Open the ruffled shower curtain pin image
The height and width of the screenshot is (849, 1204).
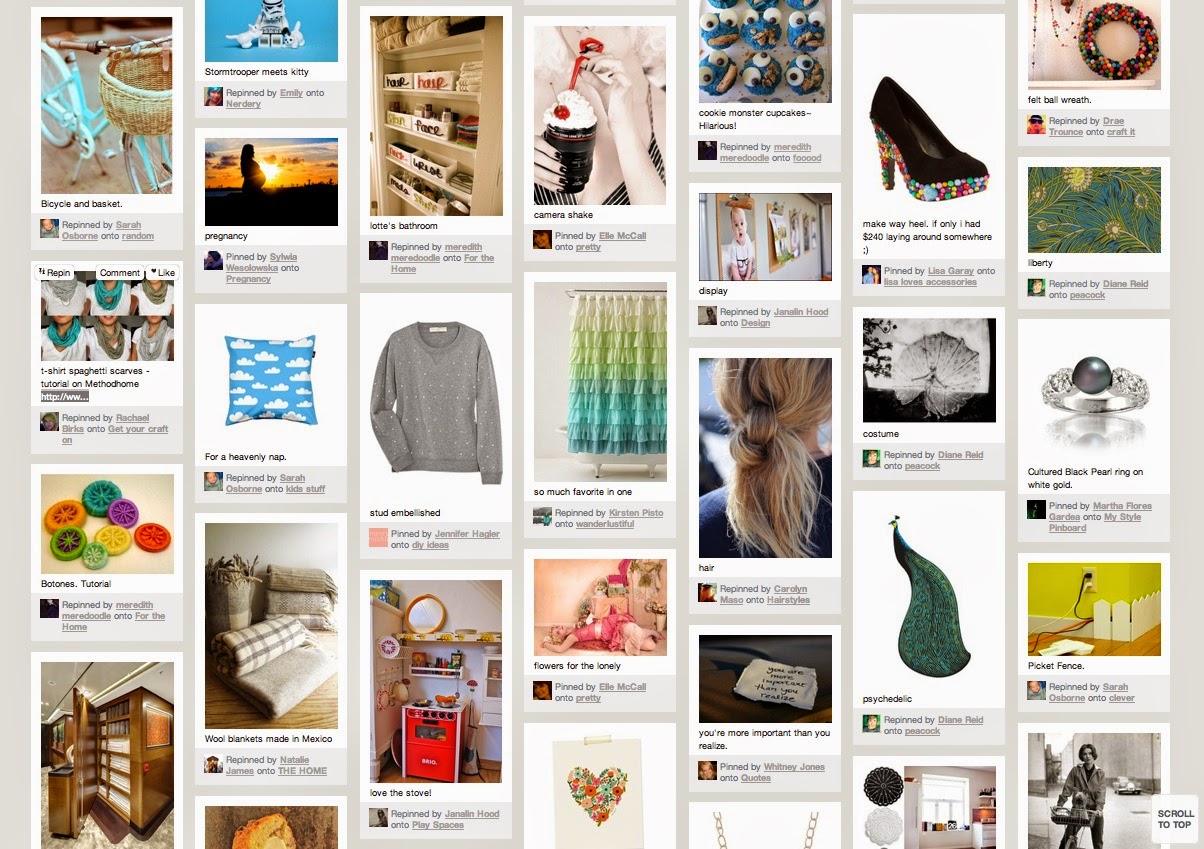[x=600, y=382]
